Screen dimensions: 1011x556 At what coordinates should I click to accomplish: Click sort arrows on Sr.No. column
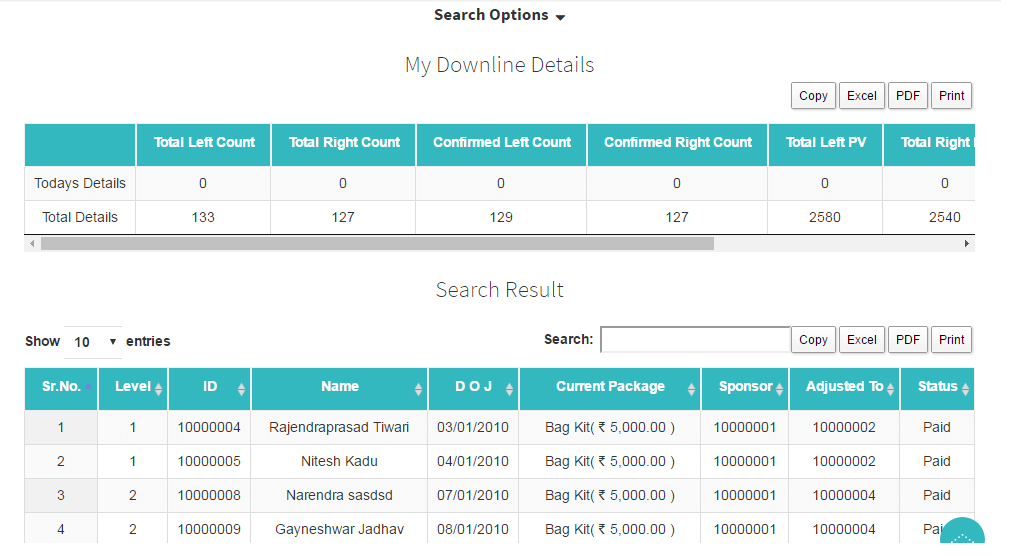point(88,388)
